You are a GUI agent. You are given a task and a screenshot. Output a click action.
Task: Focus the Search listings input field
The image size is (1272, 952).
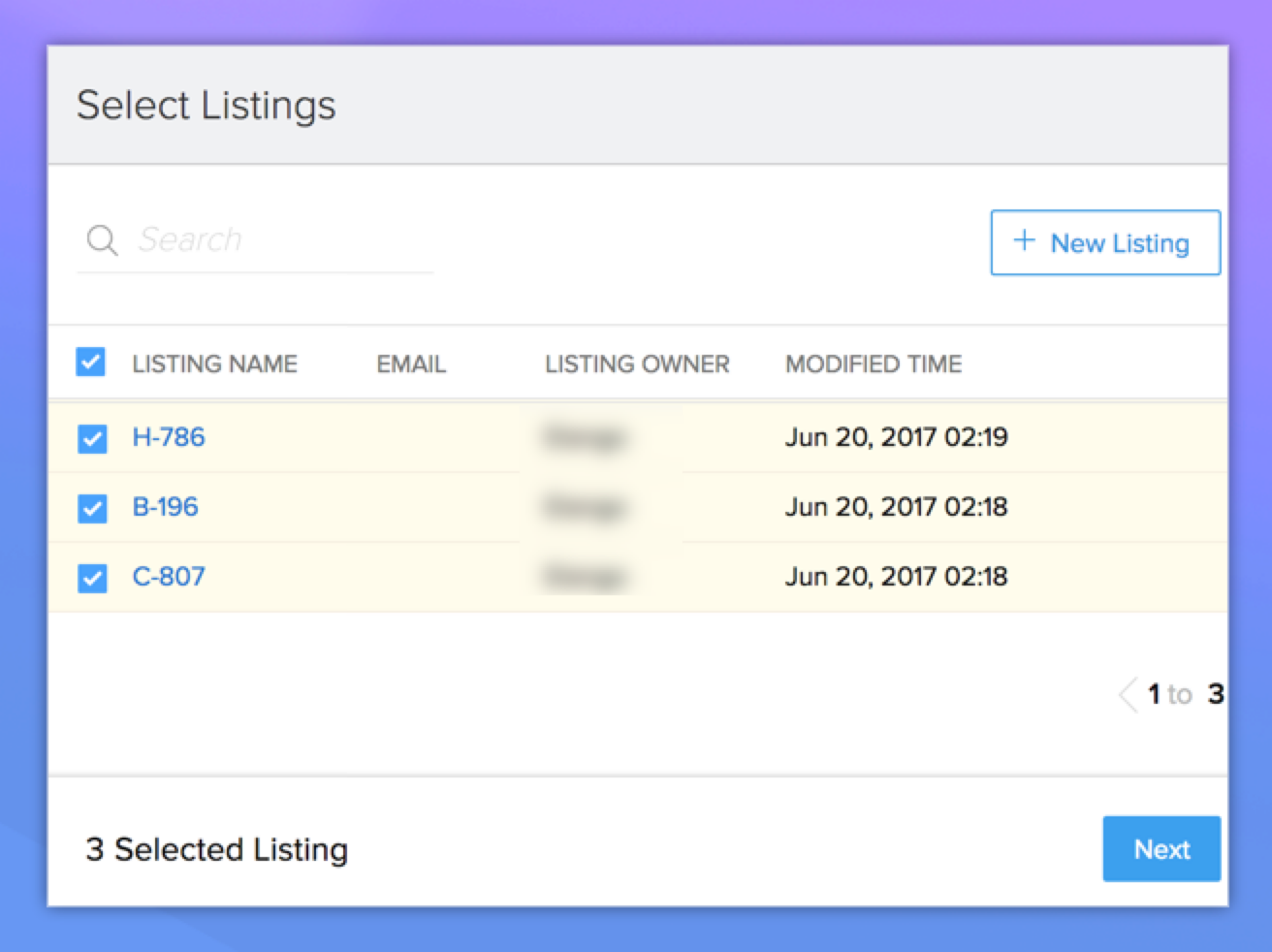281,239
